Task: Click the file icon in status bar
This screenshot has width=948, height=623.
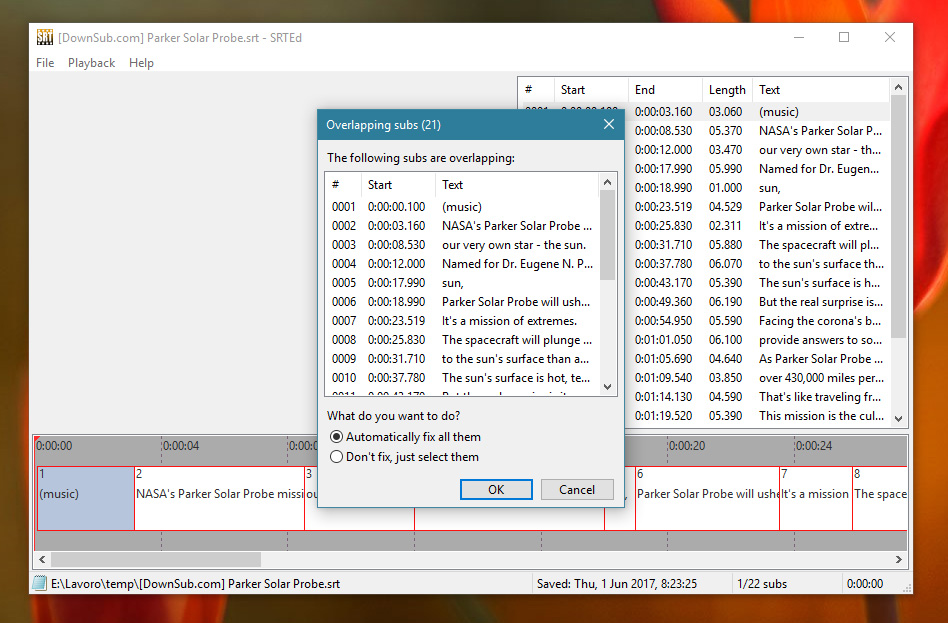Action: click(x=40, y=583)
